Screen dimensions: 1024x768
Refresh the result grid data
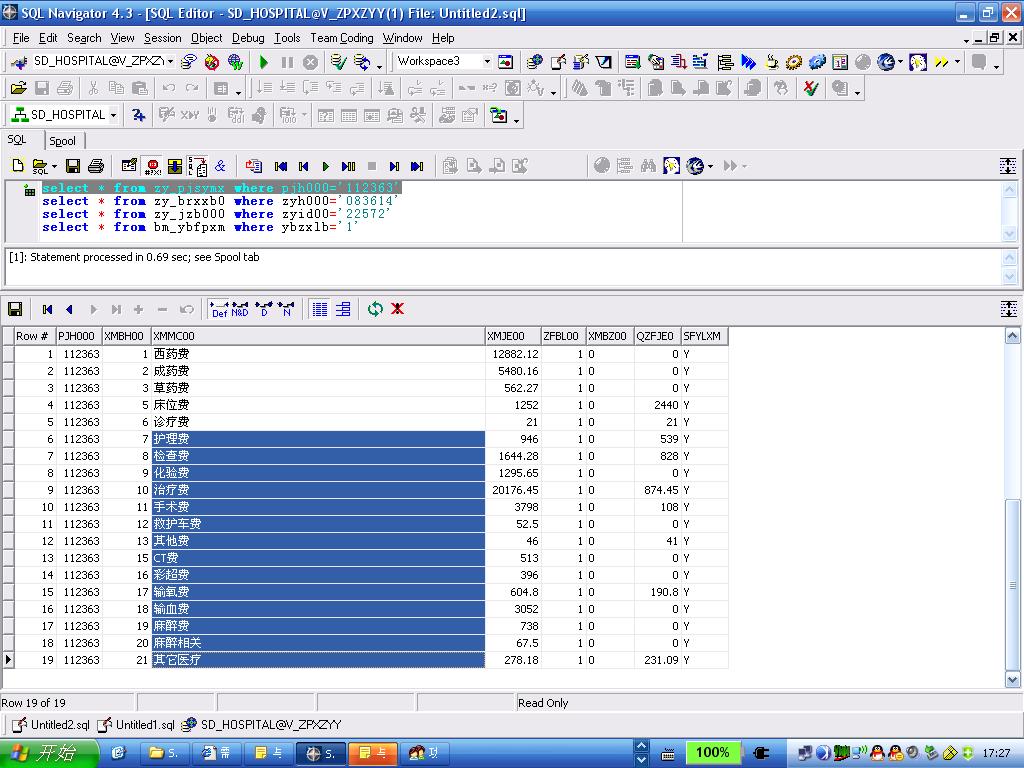(x=375, y=309)
